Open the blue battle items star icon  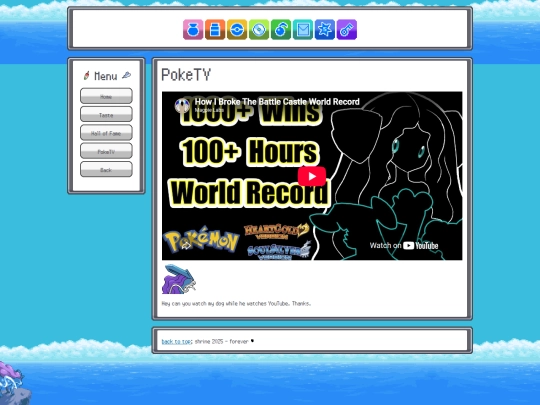point(325,30)
